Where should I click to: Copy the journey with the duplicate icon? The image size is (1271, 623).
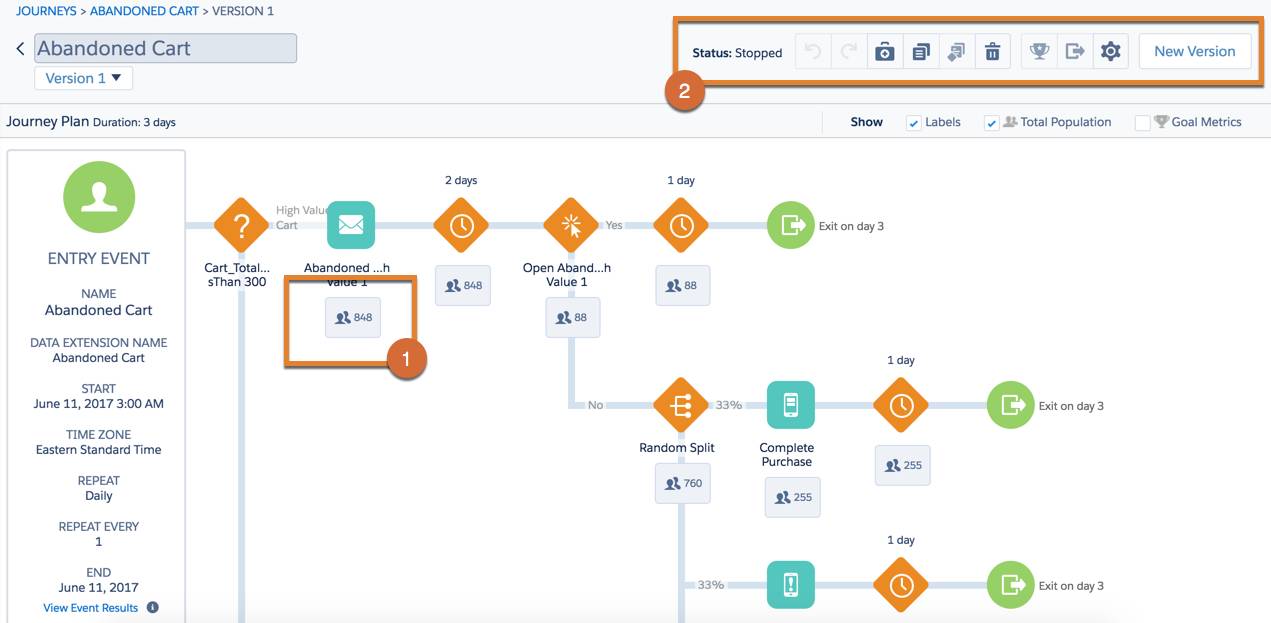921,51
